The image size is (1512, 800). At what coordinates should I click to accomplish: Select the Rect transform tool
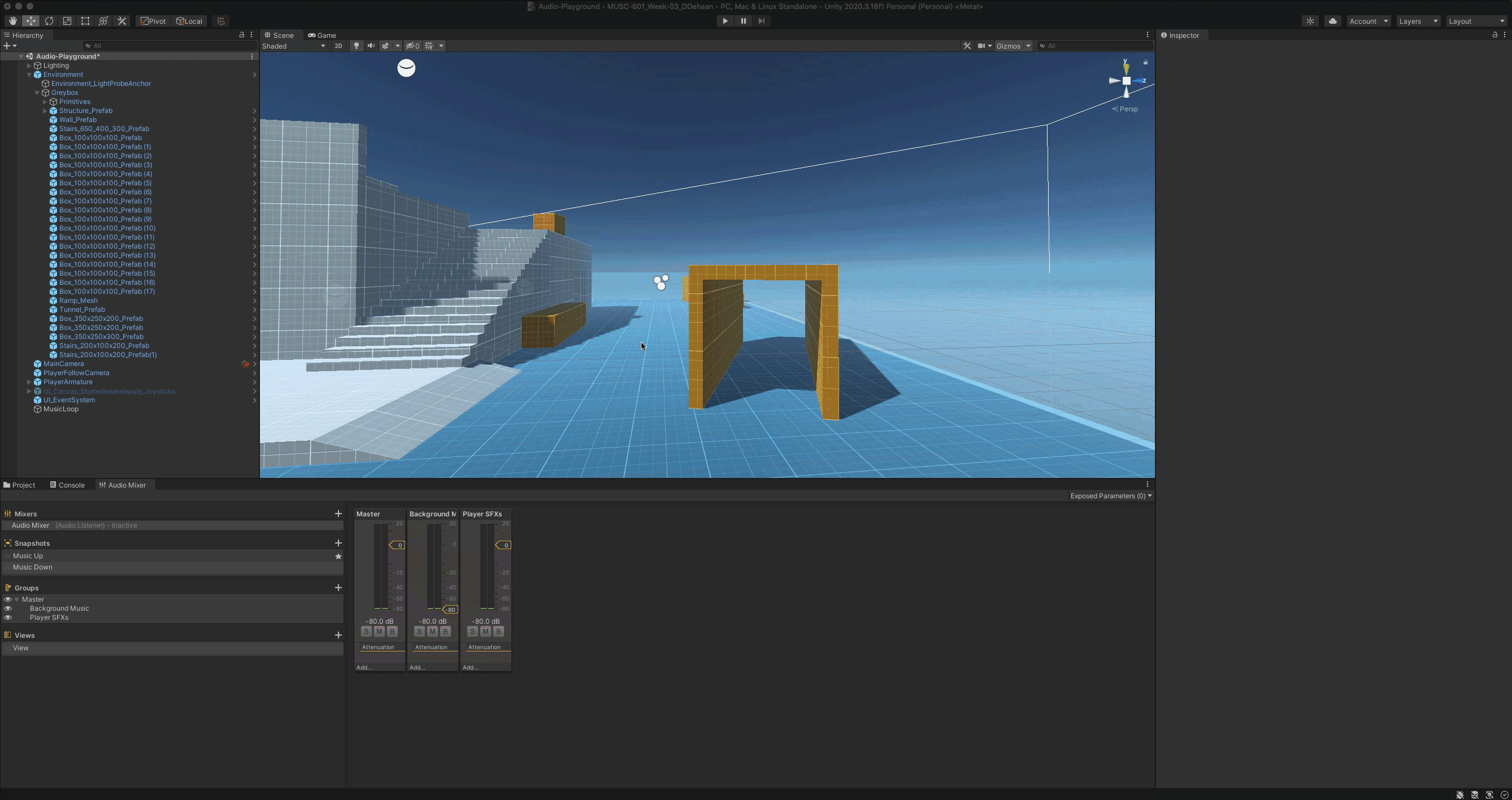(x=86, y=21)
